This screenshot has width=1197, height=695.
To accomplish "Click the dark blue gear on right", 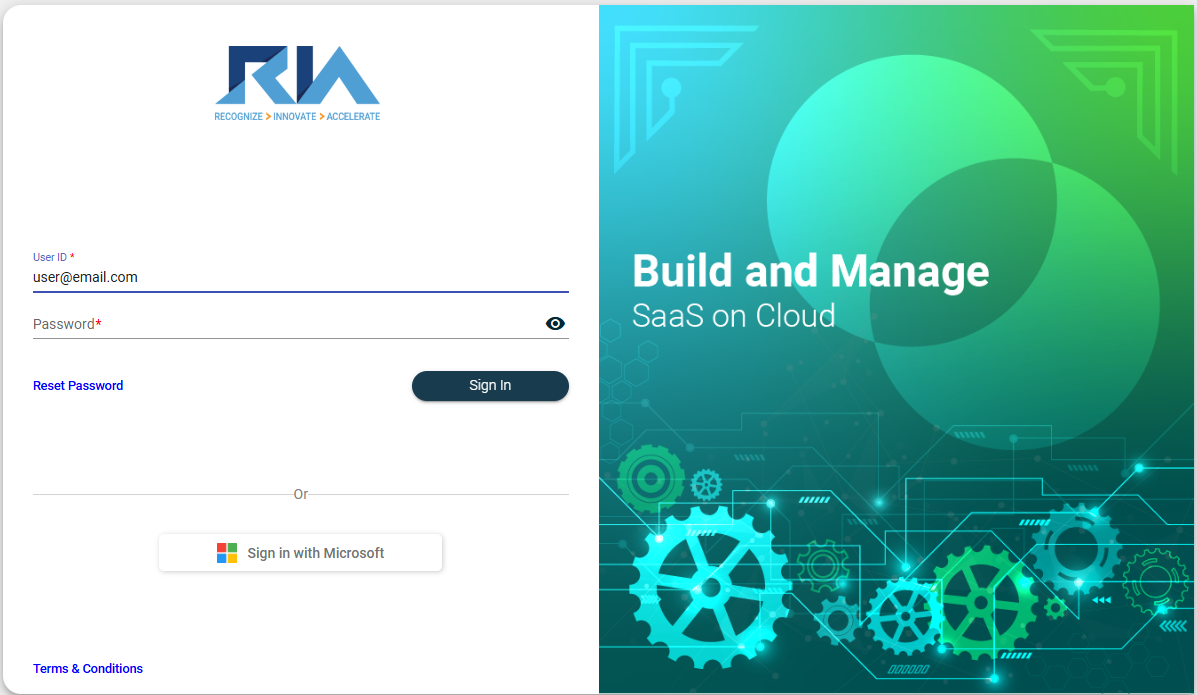I will tap(1077, 547).
